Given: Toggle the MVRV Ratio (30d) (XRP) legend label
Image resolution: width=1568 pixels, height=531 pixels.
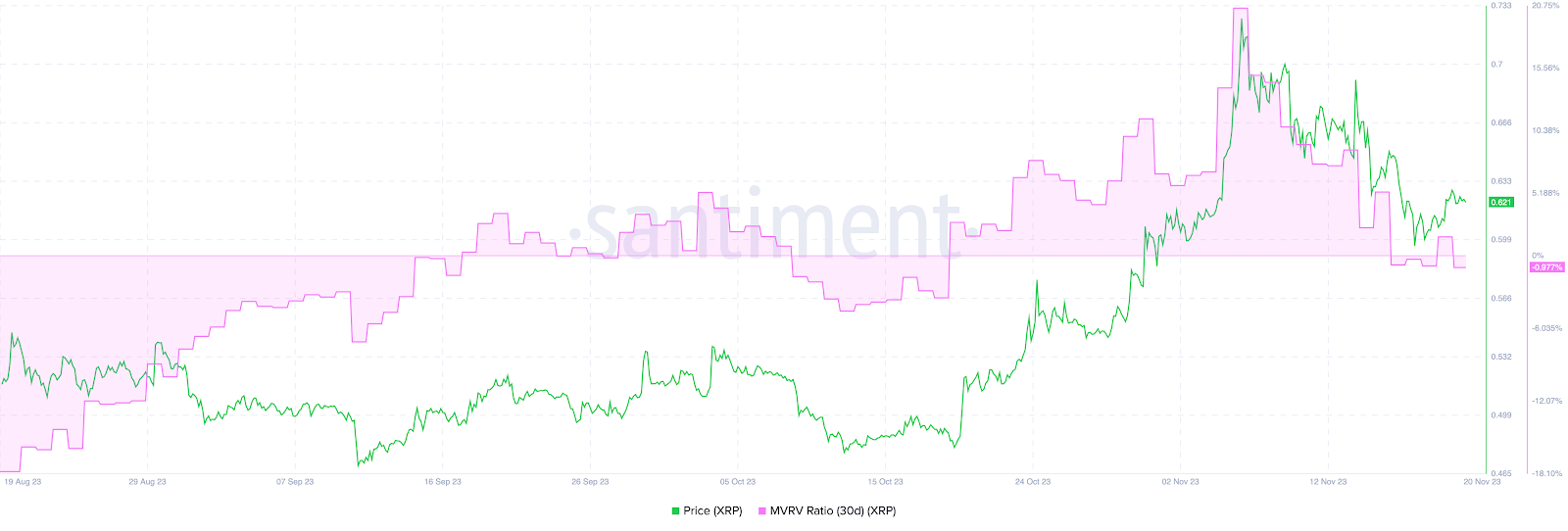Looking at the screenshot, I should tap(832, 510).
